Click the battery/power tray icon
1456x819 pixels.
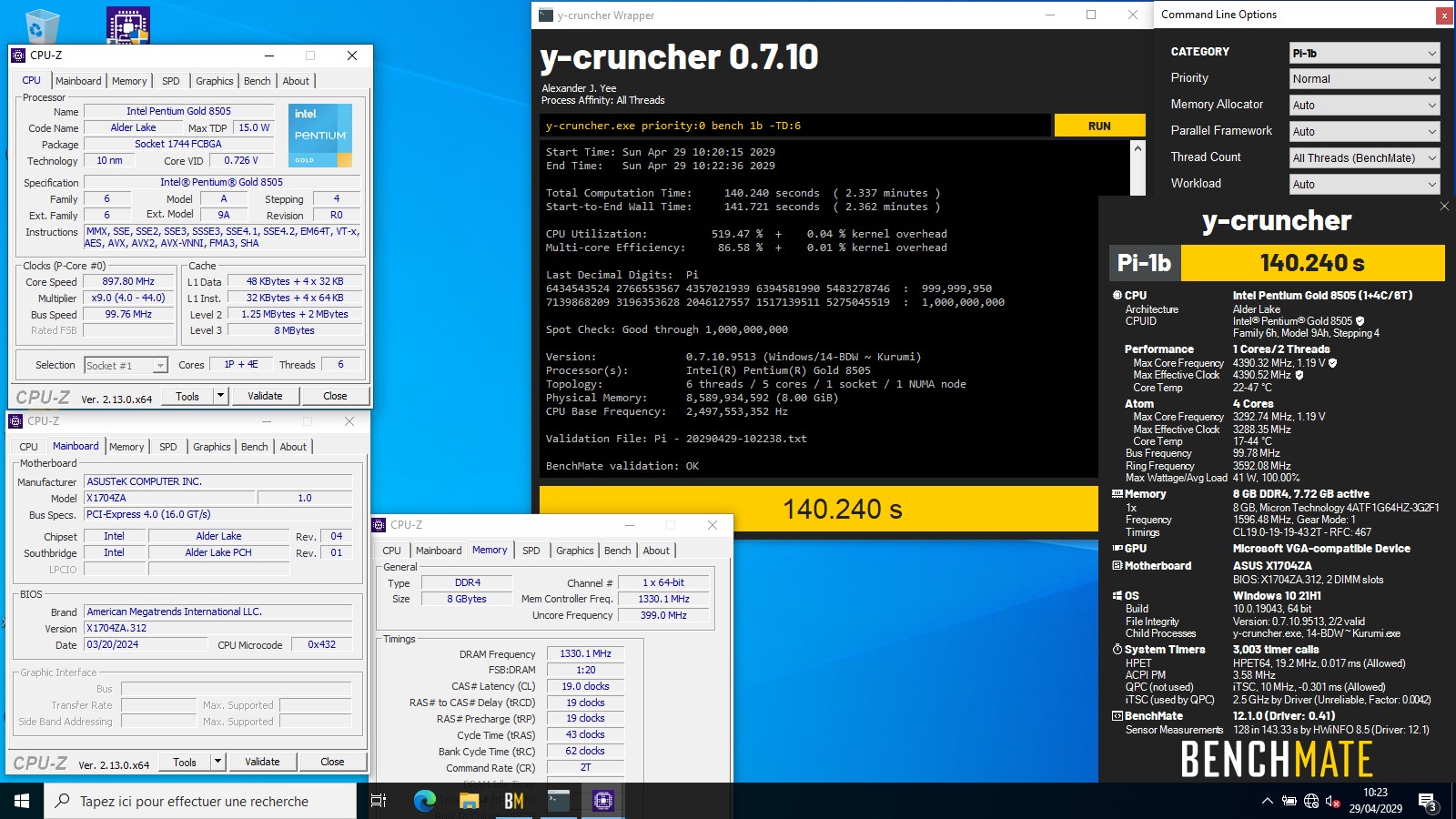(1289, 802)
